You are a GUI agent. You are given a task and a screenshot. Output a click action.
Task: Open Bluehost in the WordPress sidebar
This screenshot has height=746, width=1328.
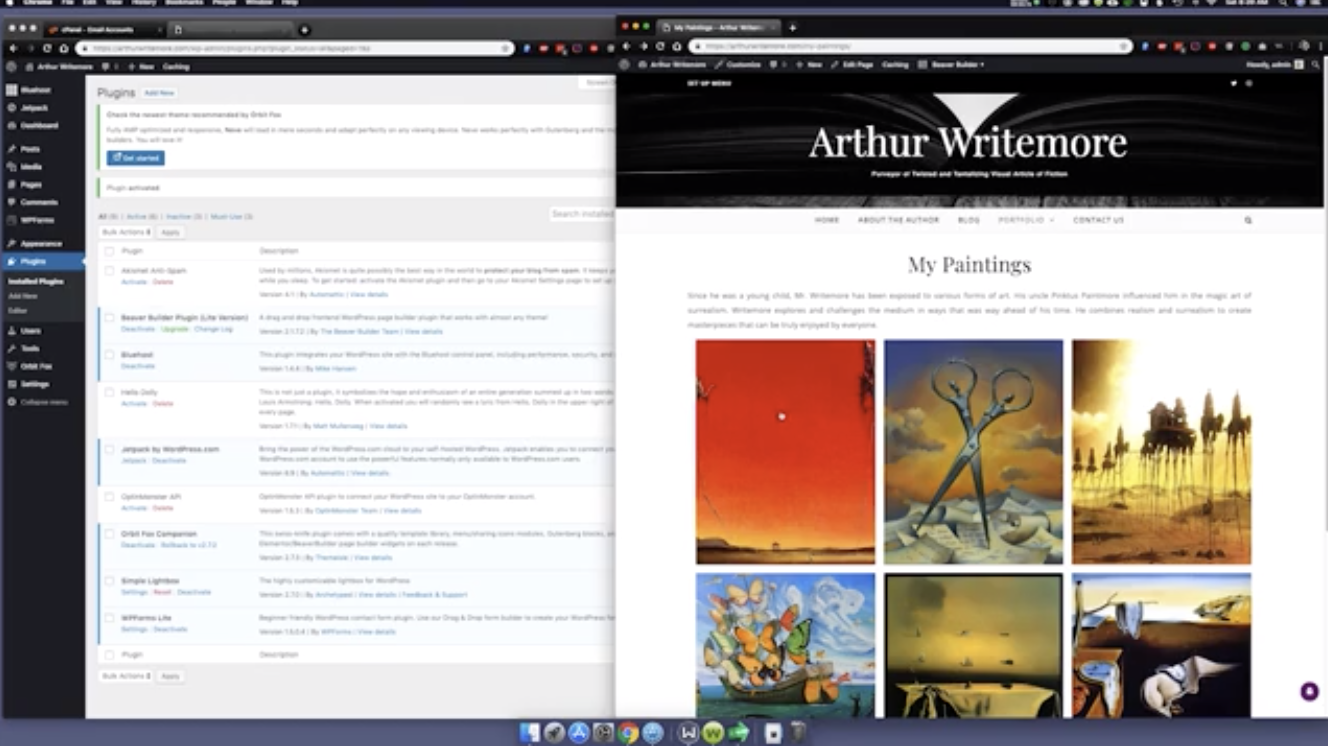pyautogui.click(x=35, y=90)
